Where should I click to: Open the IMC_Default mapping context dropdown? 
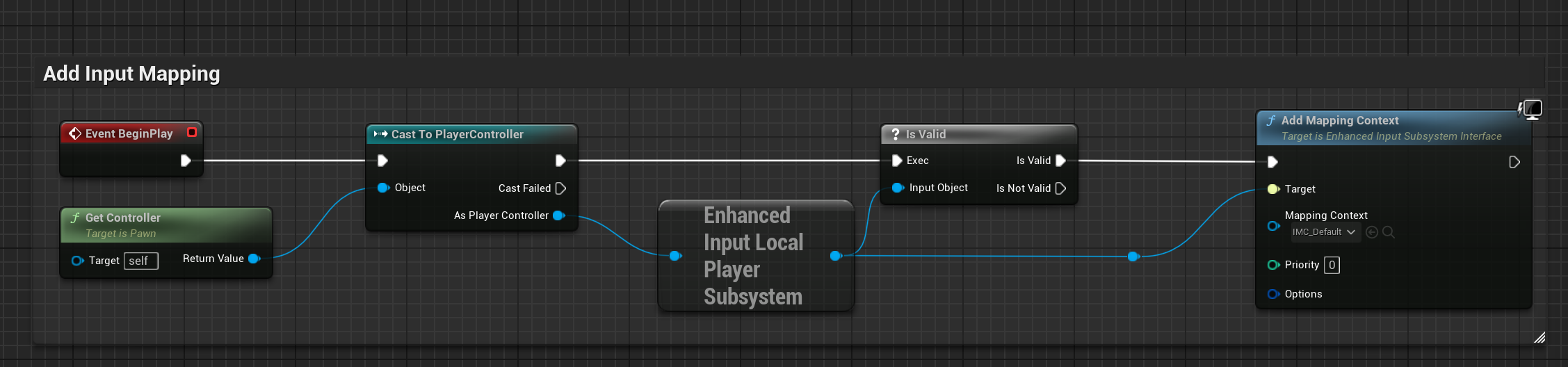pos(1324,232)
